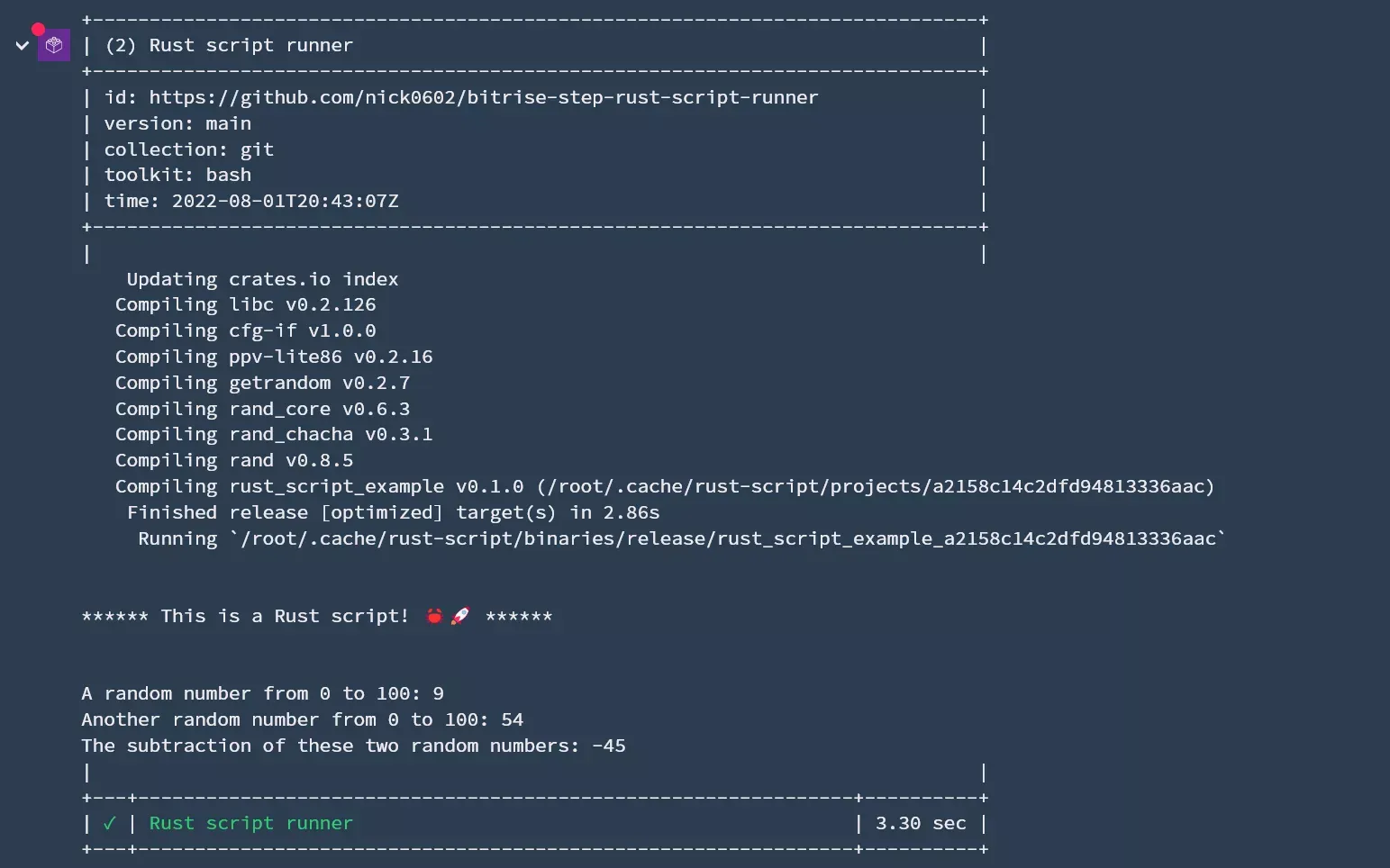1390x868 pixels.
Task: Click the Compiling rand_chacha v0.3.1 line
Action: [274, 434]
